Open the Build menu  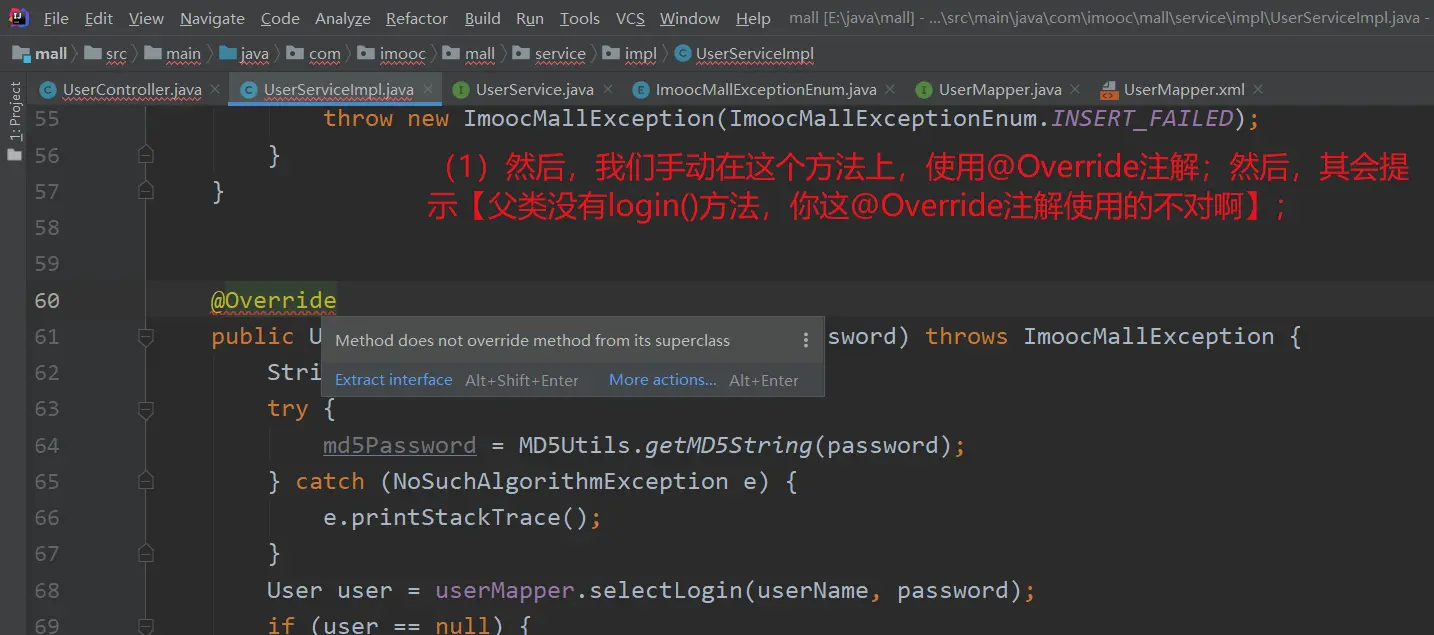[483, 19]
